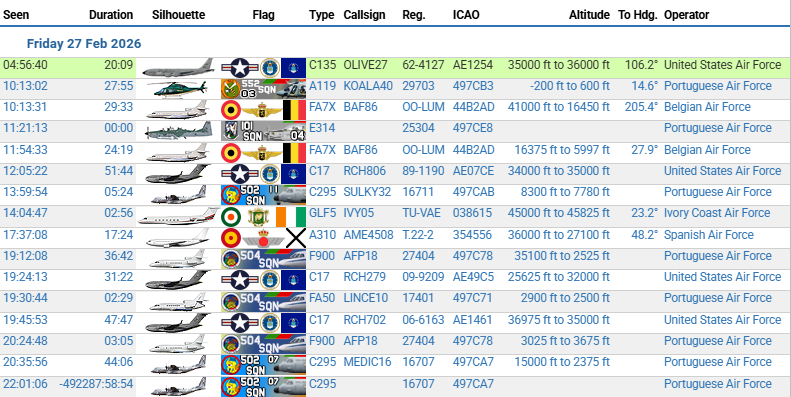Image resolution: width=791 pixels, height=397 pixels.
Task: Click the C295 silhouette for SULKY32
Action: 178,195
